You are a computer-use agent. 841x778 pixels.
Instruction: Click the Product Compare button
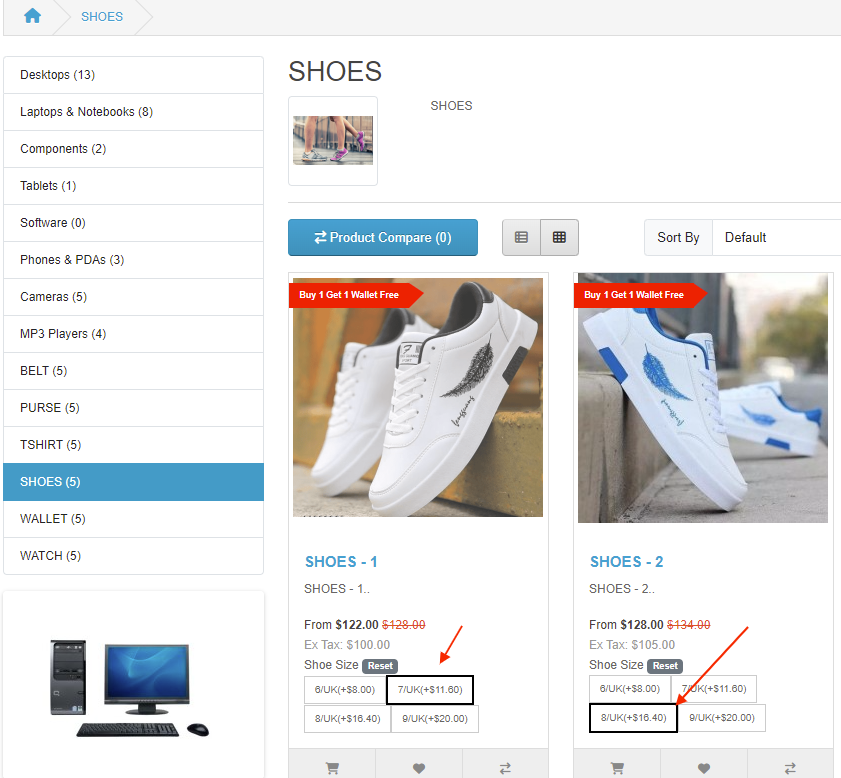pos(382,237)
